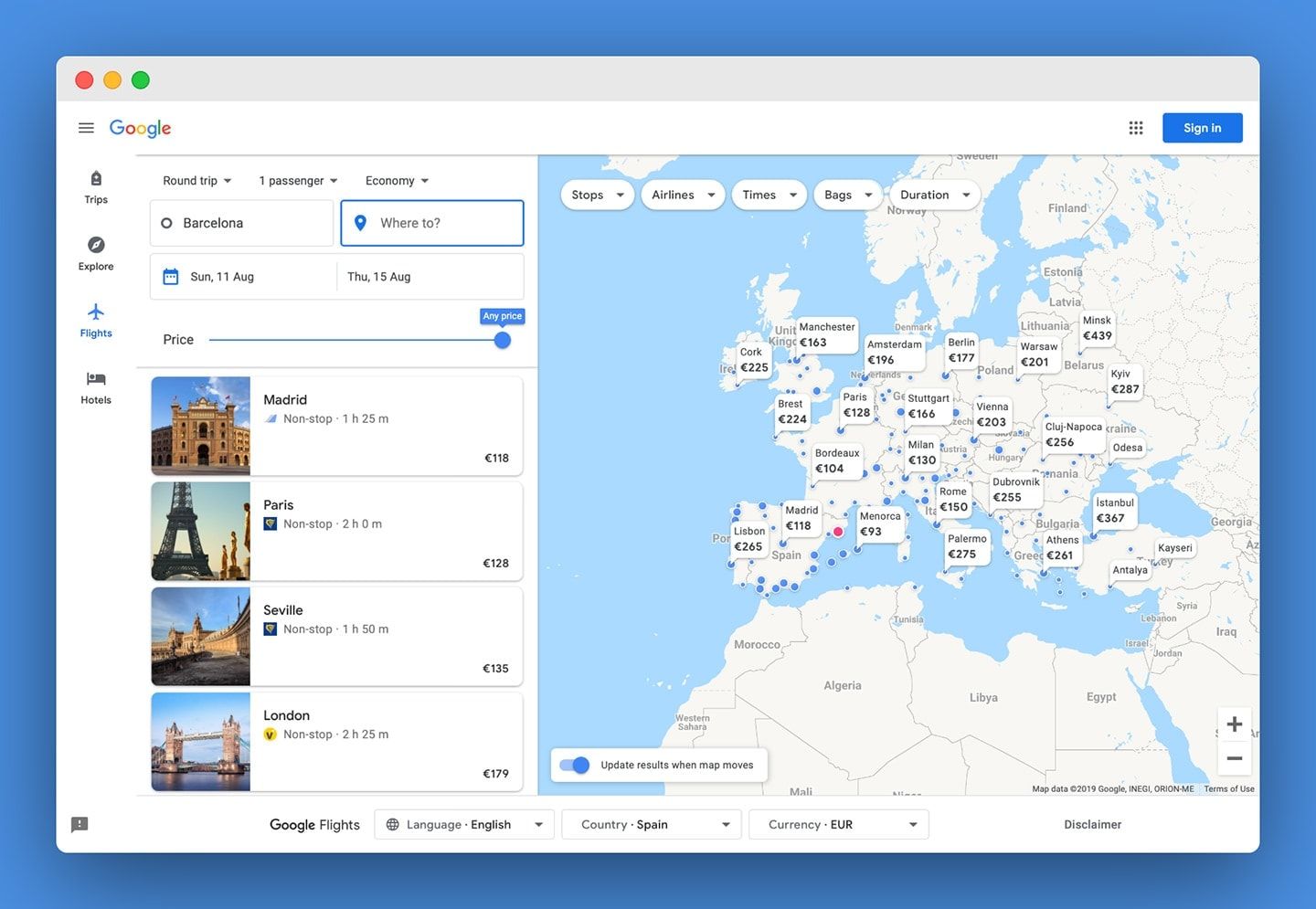The width and height of the screenshot is (1316, 909).
Task: Select the Flights sidebar tab
Action: tap(96, 320)
